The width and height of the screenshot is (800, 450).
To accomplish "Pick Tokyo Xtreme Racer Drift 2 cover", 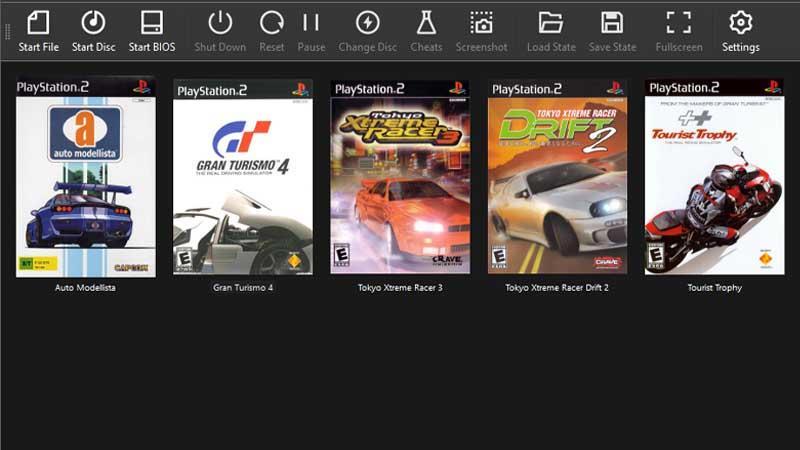I will 557,177.
